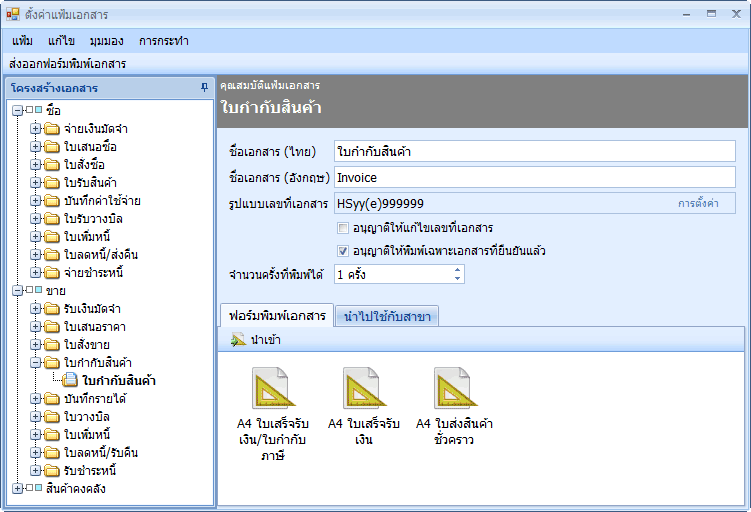Image resolution: width=751 pixels, height=512 pixels.
Task: Click the ชื่อเอกสาร (อังกฤษ) Invoice input field
Action: tap(534, 177)
